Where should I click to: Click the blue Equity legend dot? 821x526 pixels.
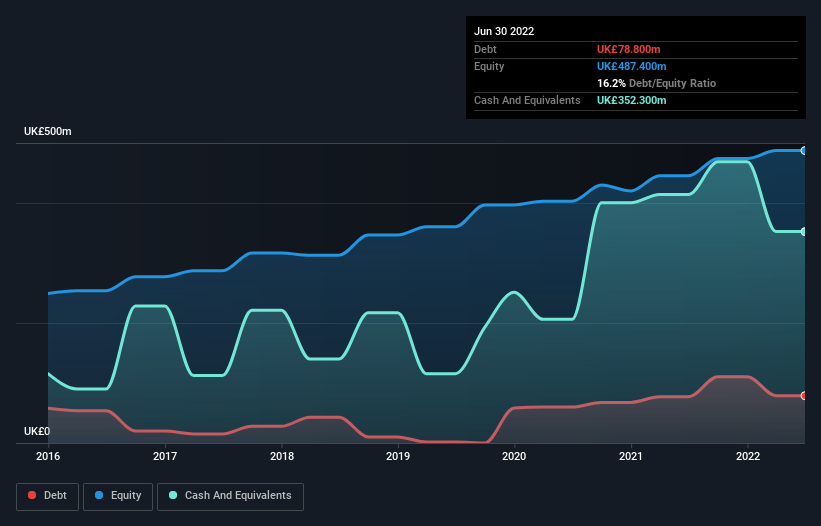coord(99,495)
